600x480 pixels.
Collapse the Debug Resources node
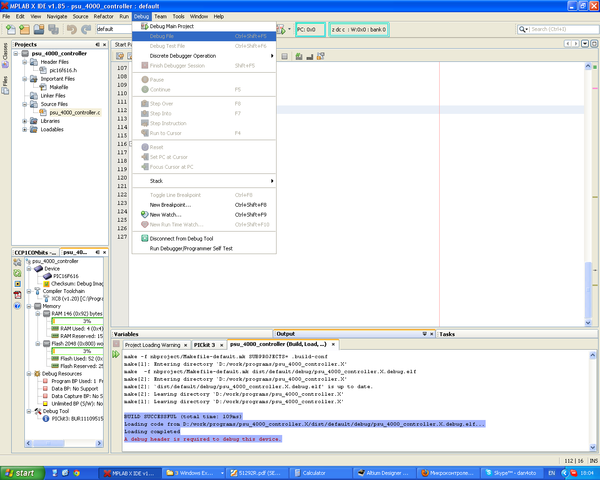(x=29, y=374)
